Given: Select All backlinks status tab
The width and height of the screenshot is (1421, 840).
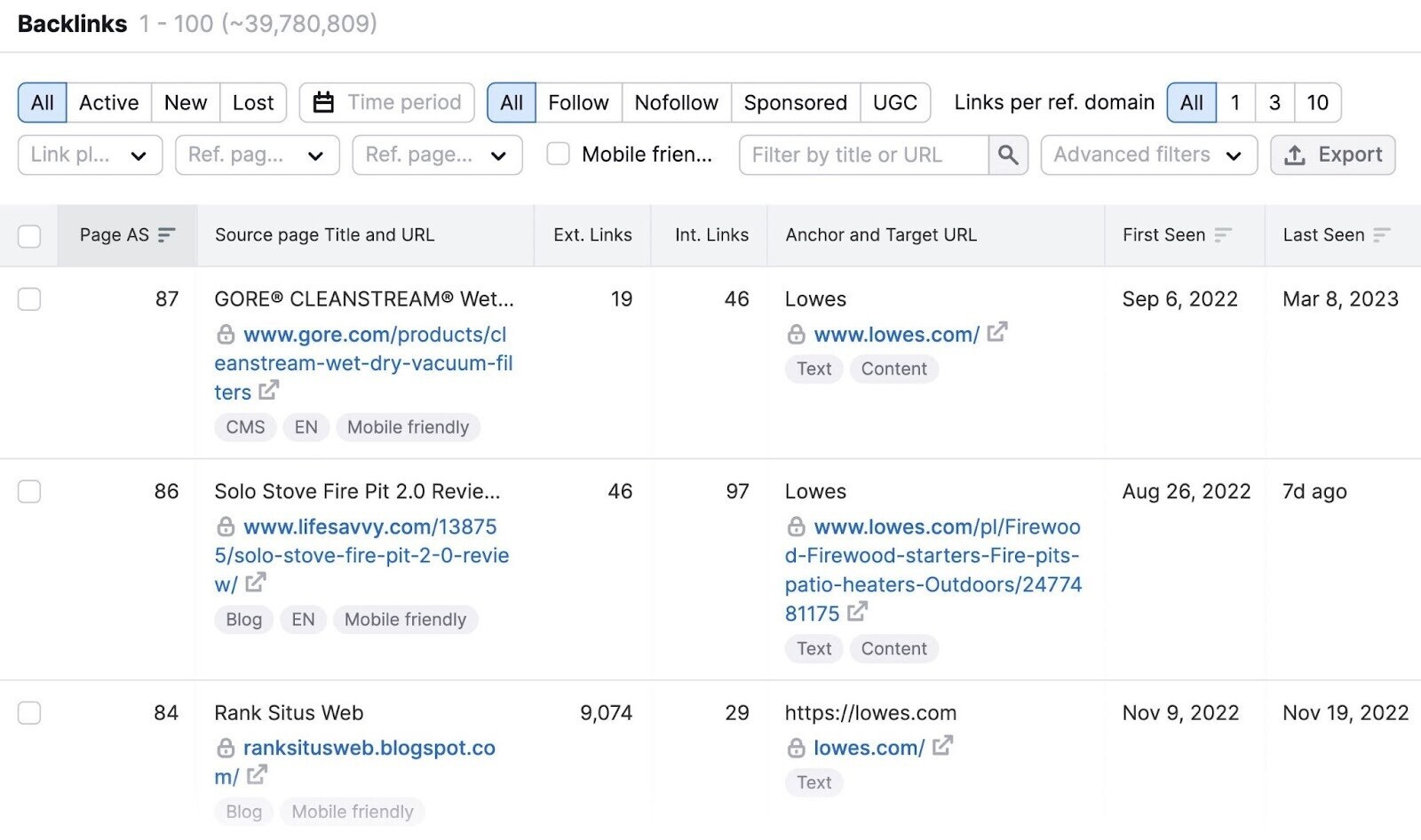Looking at the screenshot, I should (42, 102).
